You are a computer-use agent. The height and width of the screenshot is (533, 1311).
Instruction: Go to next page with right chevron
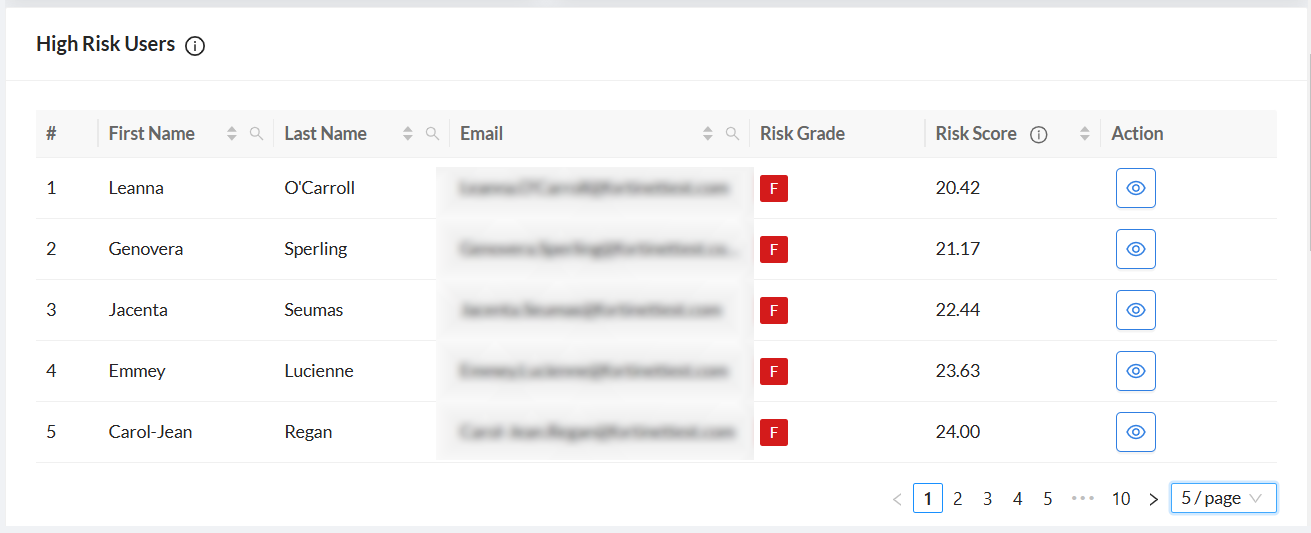pyautogui.click(x=1153, y=498)
